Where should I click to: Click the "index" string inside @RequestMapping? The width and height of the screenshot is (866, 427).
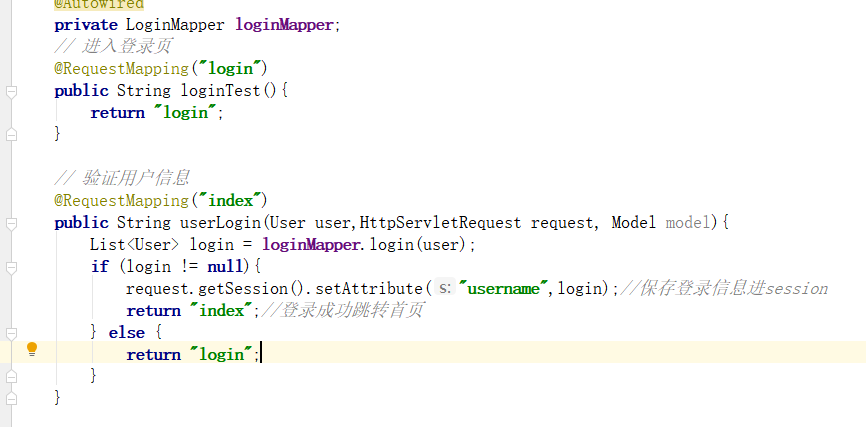tap(230, 200)
